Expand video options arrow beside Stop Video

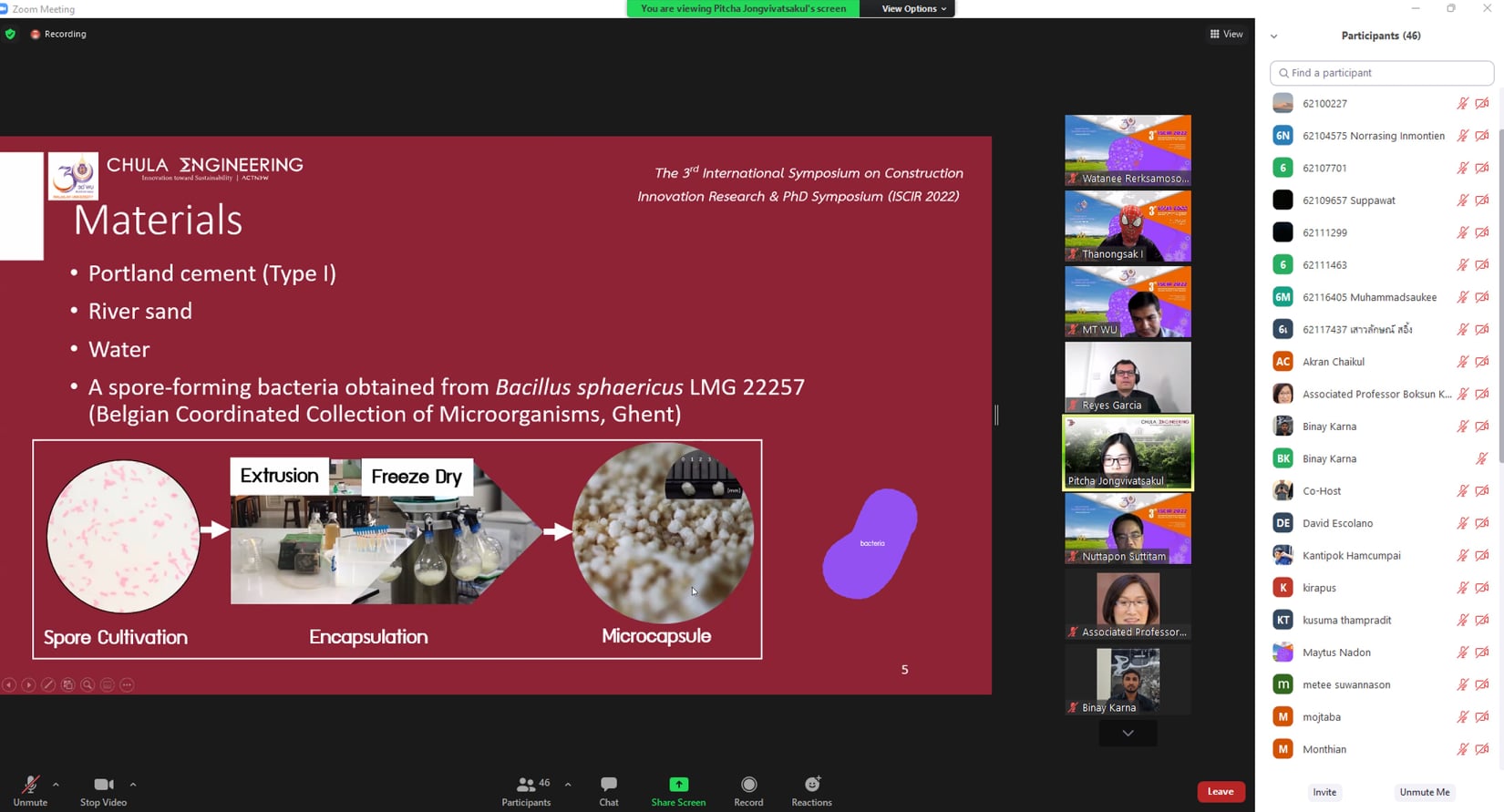coord(133,784)
